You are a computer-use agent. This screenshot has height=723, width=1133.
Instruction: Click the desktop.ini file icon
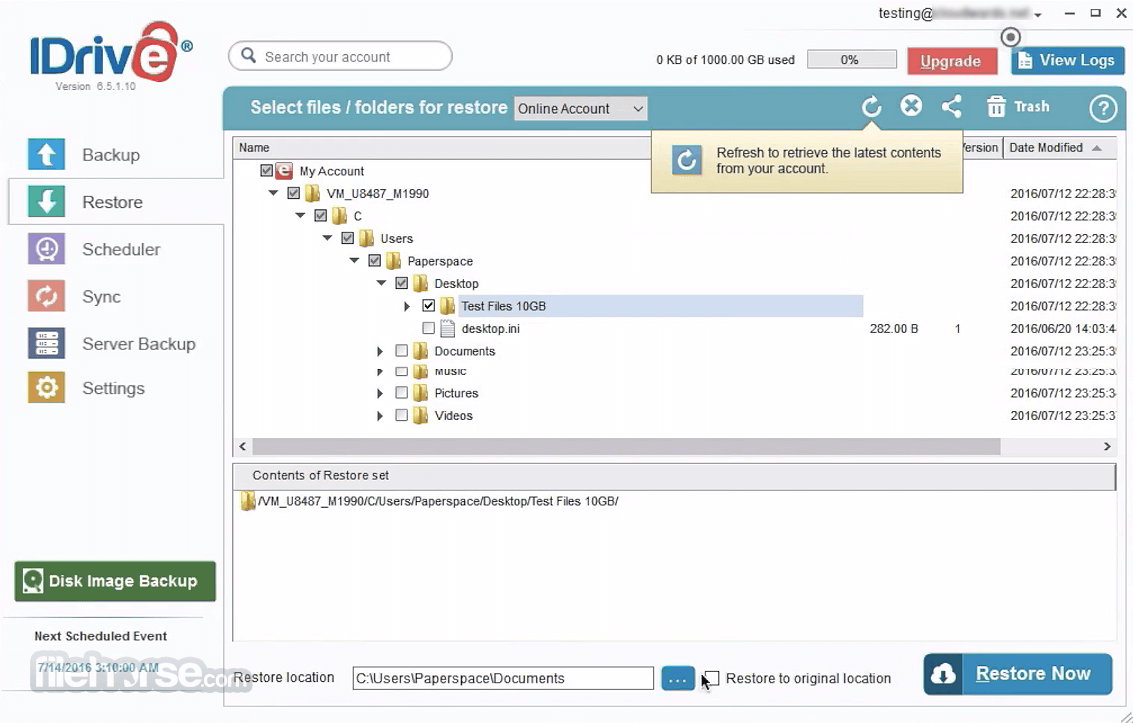coord(447,329)
